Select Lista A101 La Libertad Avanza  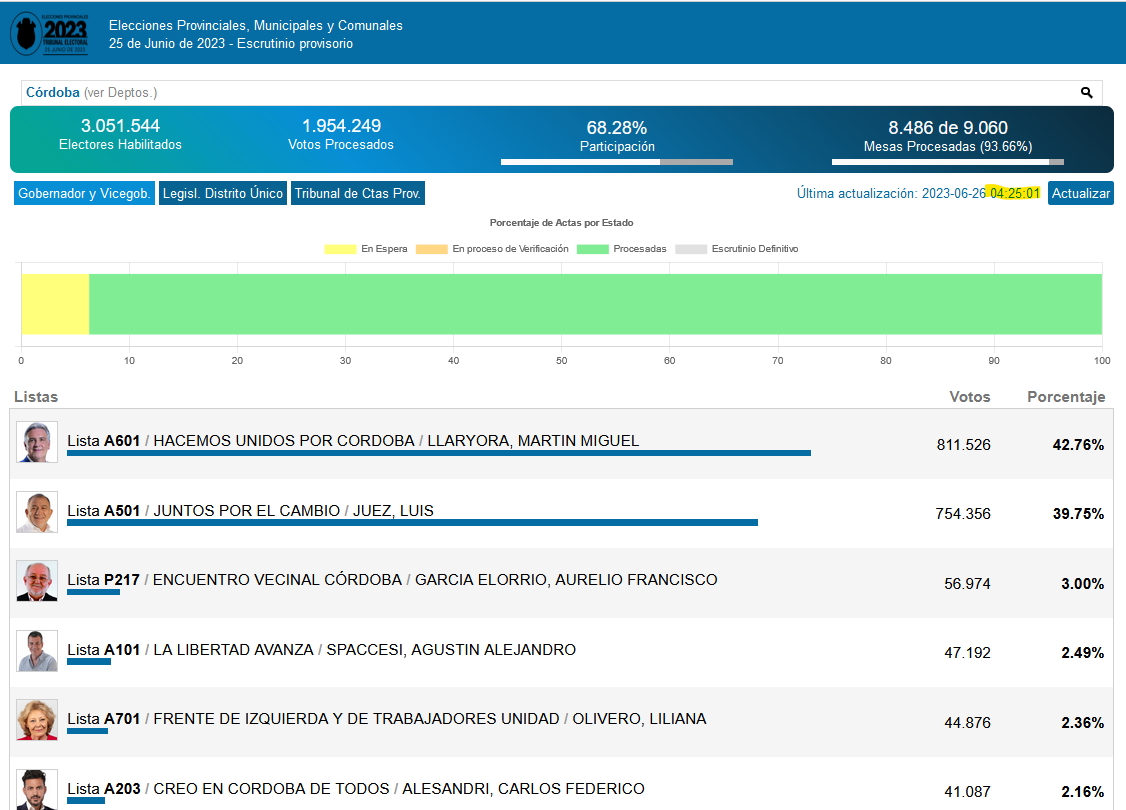pyautogui.click(x=322, y=650)
